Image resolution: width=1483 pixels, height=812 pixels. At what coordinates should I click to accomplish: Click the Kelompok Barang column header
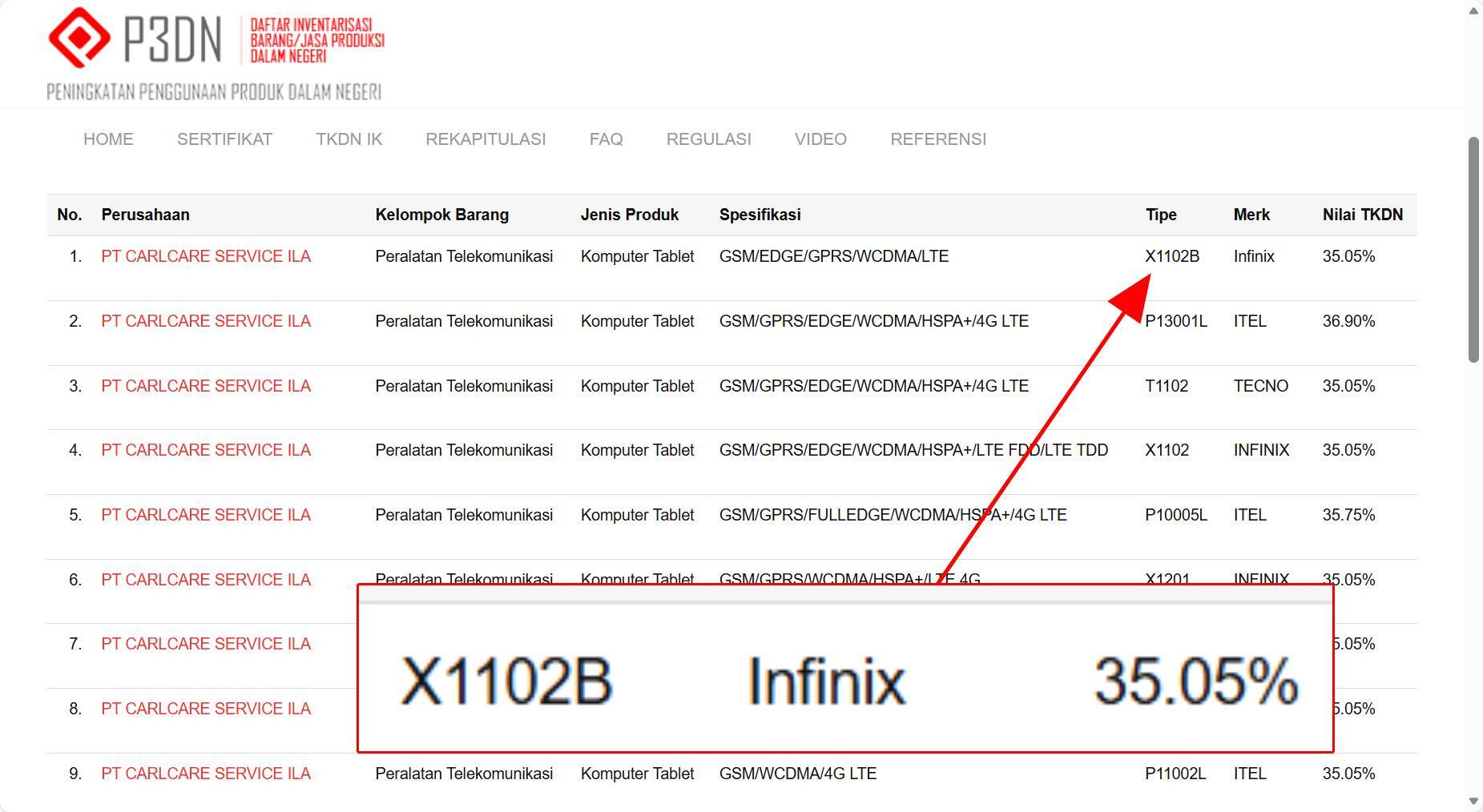pos(442,215)
